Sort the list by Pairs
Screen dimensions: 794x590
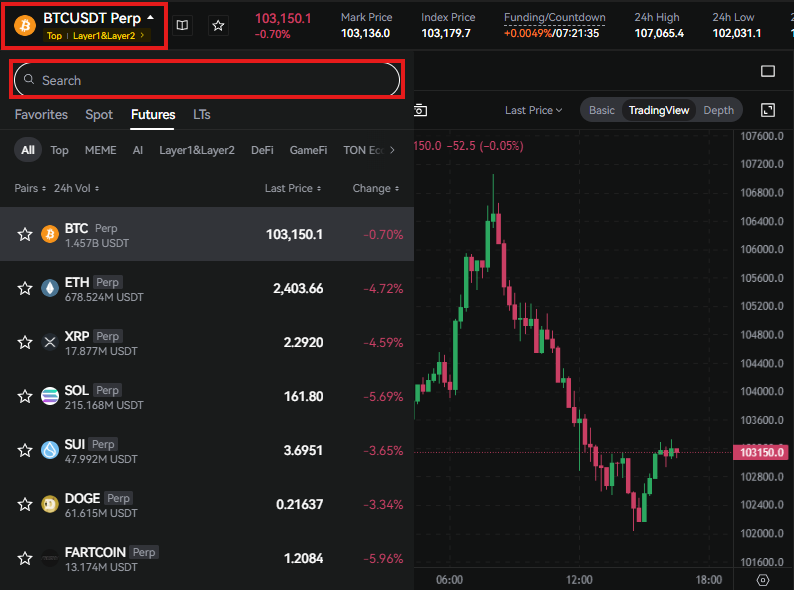click(30, 188)
